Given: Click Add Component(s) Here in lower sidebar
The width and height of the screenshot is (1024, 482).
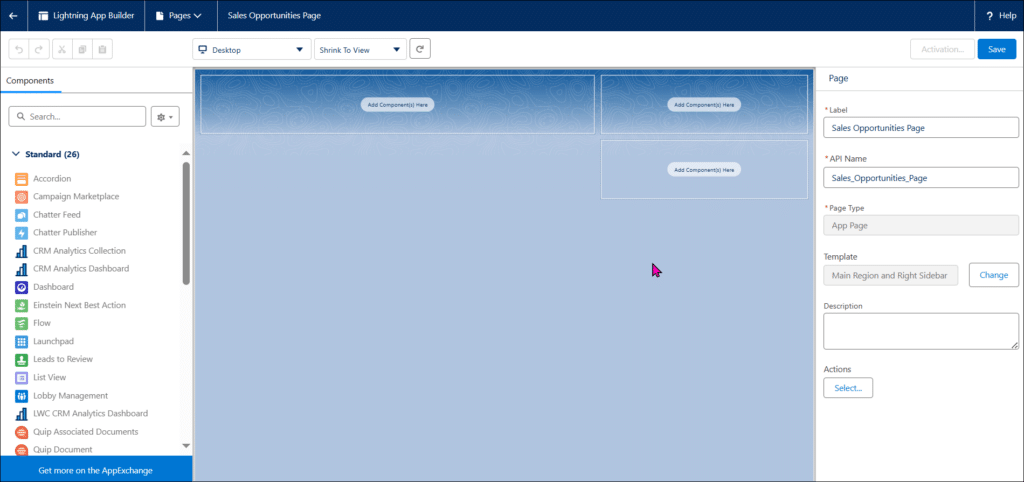Looking at the screenshot, I should click(704, 169).
